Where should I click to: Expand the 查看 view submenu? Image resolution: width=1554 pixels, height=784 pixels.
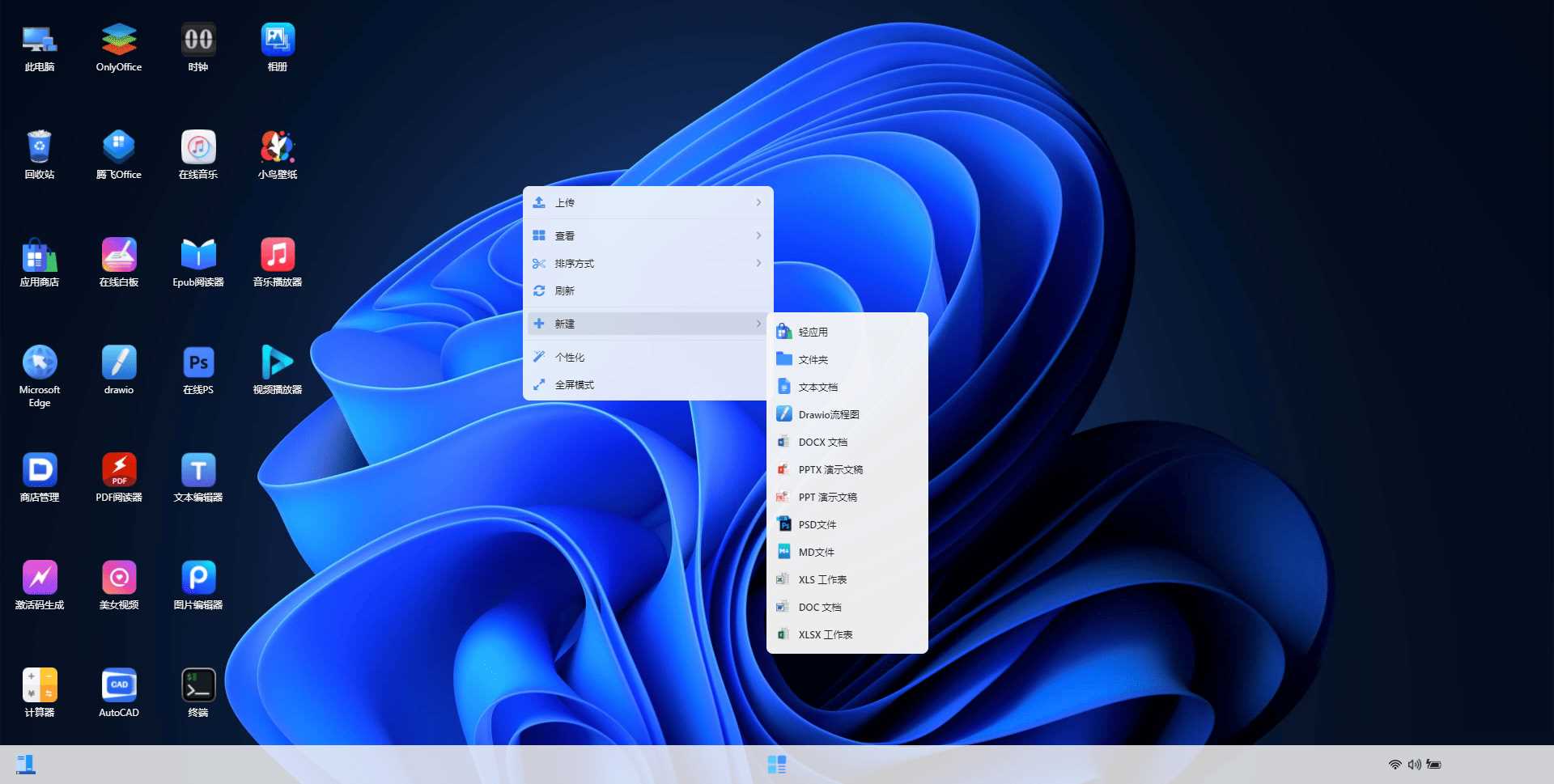click(x=647, y=235)
